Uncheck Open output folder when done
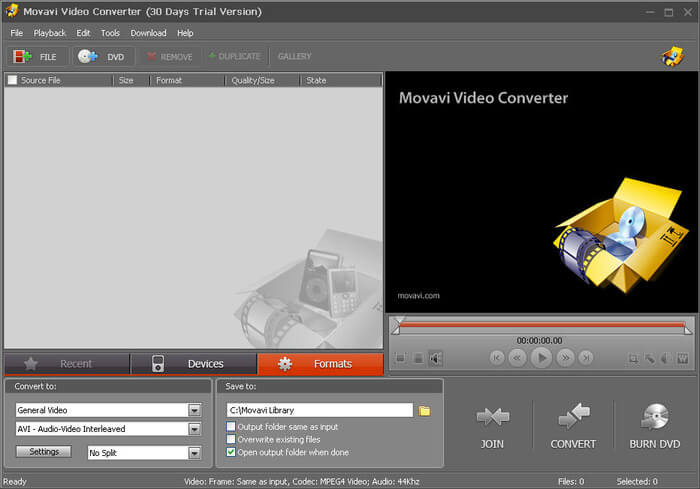Viewport: 700px width, 489px height. [231, 452]
